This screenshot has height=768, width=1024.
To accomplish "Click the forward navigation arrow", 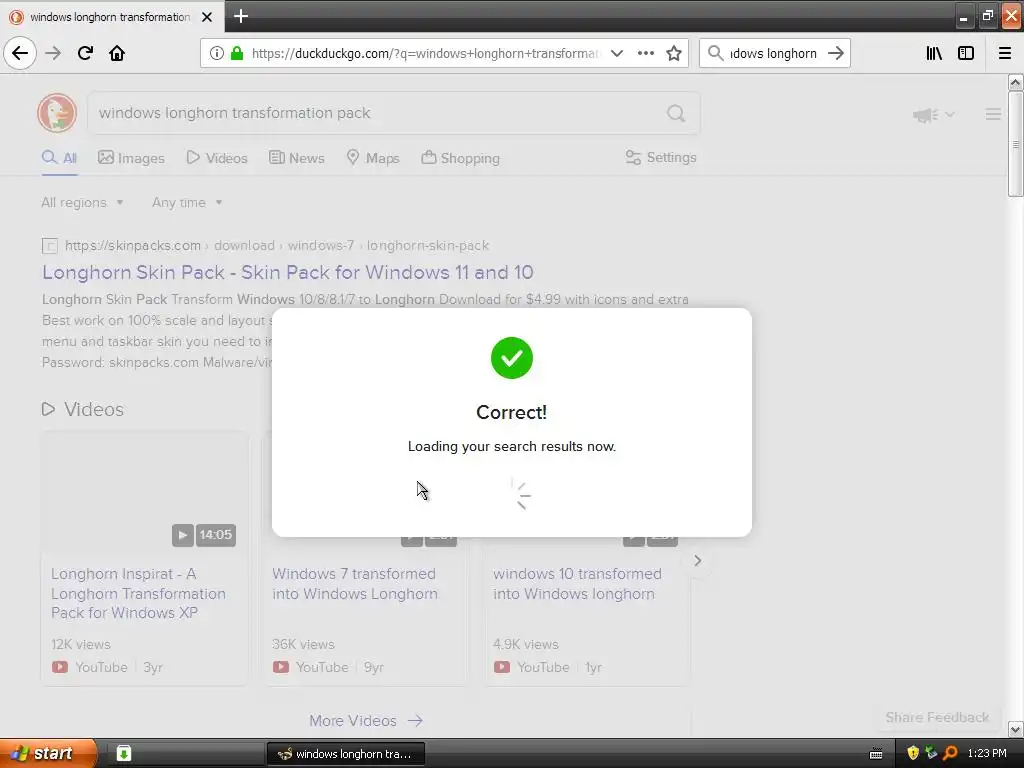I will pyautogui.click(x=53, y=53).
